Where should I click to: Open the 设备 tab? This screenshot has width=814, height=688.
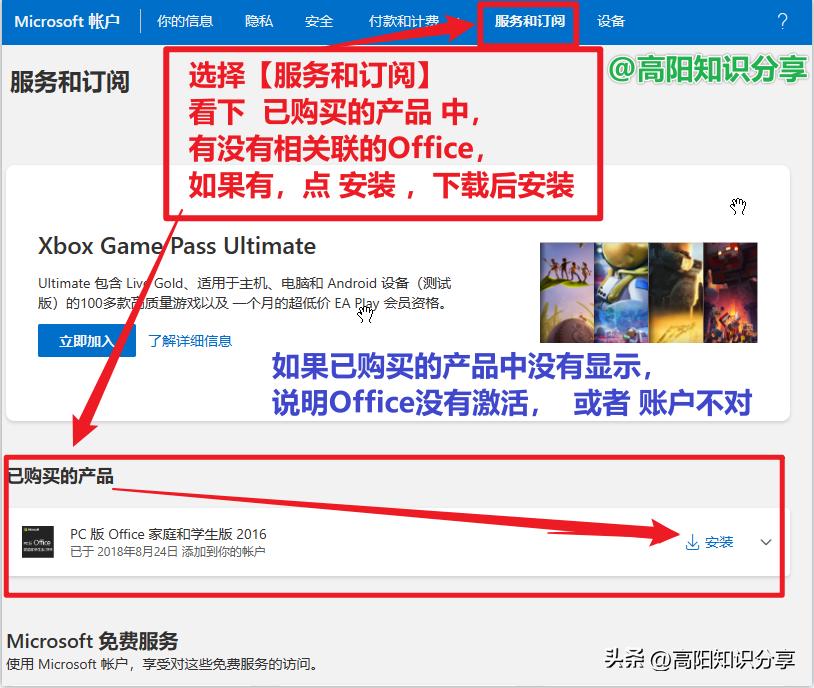[612, 20]
